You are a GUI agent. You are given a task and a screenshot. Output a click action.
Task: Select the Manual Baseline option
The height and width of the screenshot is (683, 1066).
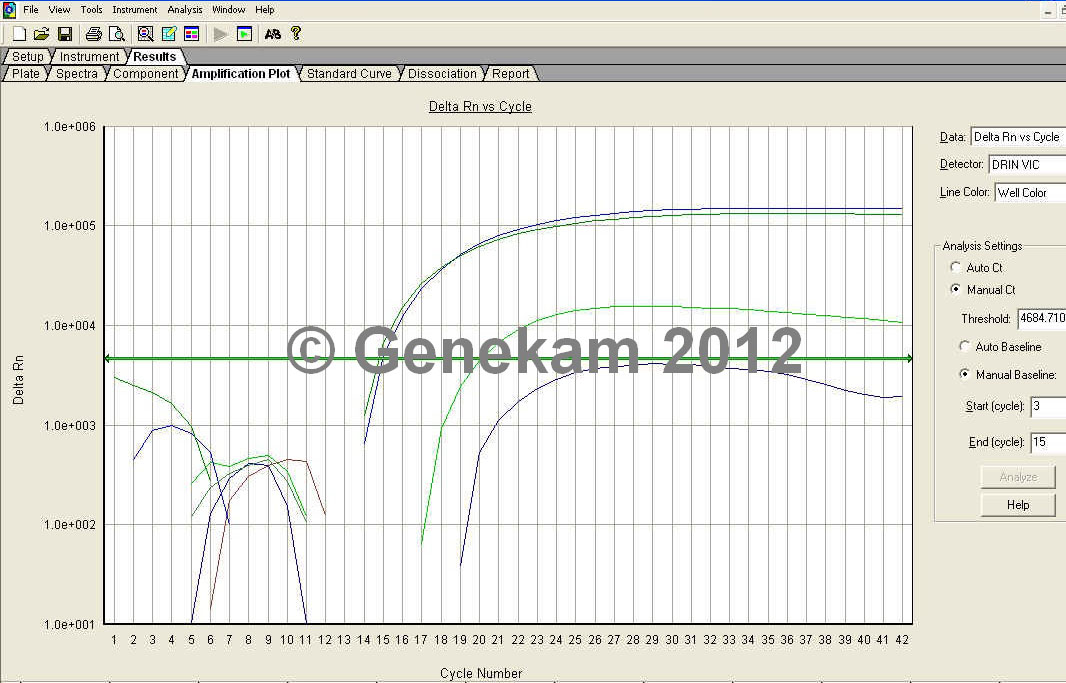(964, 374)
